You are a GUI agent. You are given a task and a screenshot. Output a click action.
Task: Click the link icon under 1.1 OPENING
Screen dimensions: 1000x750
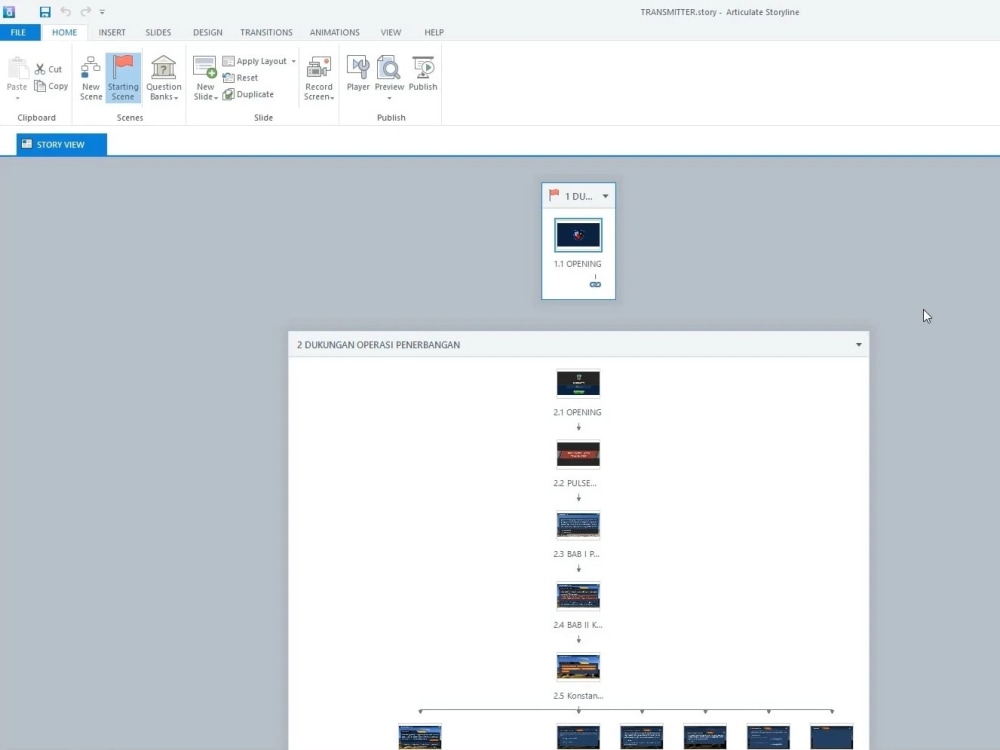coord(595,284)
